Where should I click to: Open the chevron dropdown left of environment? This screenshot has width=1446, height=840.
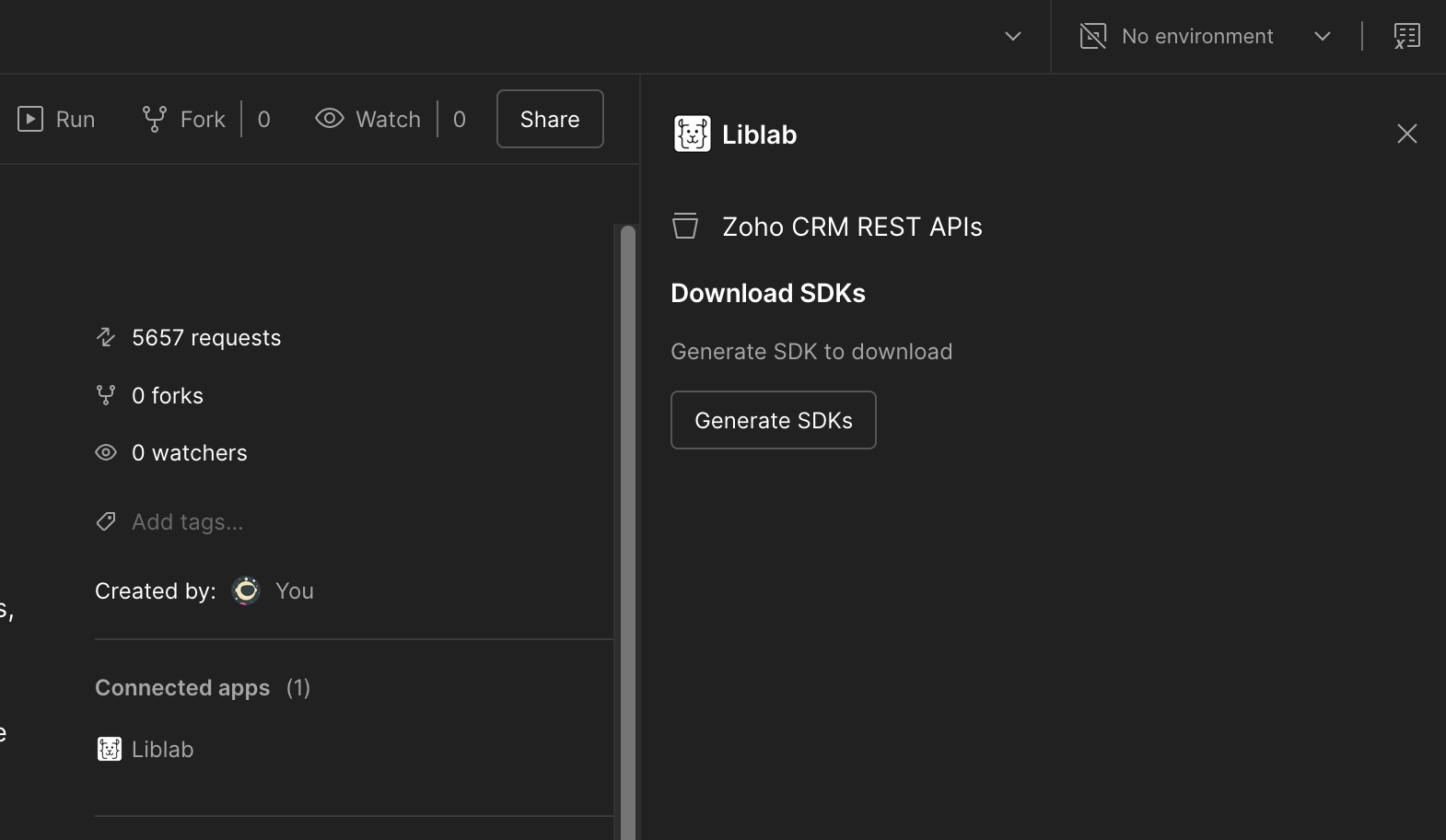[x=1012, y=36]
